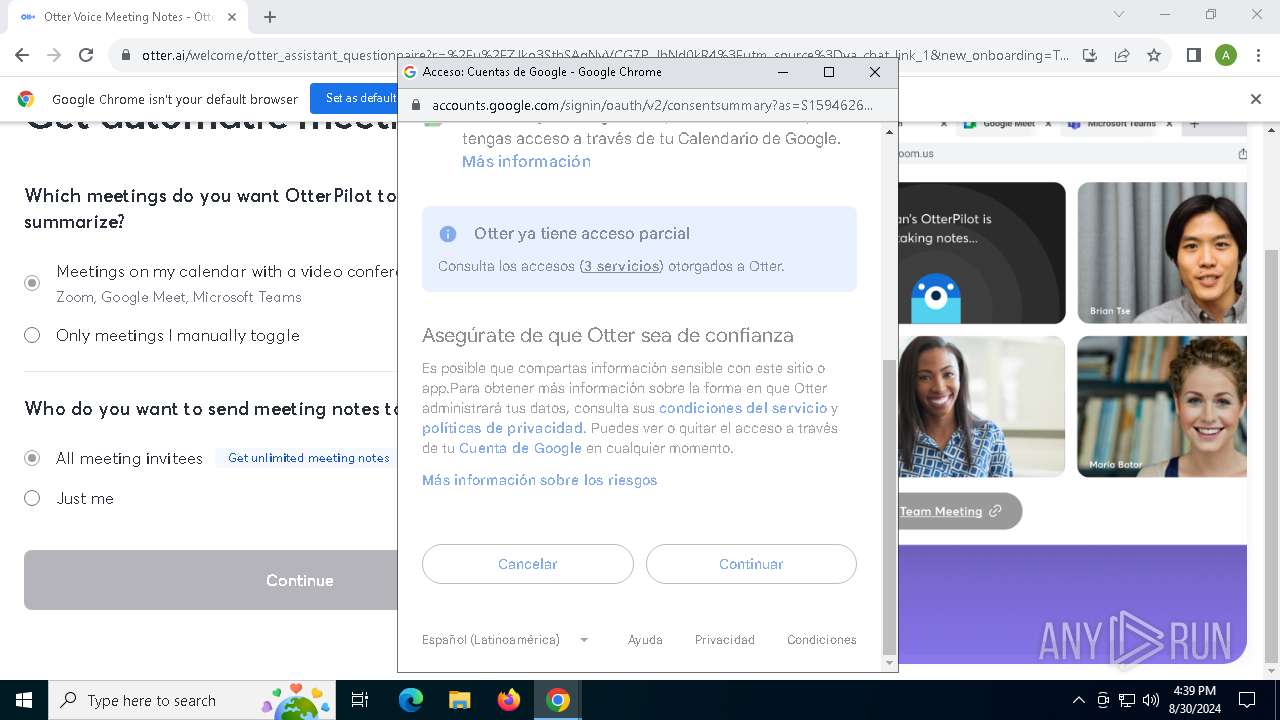The width and height of the screenshot is (1280, 720).
Task: Click Windows Start button
Action: [24, 700]
